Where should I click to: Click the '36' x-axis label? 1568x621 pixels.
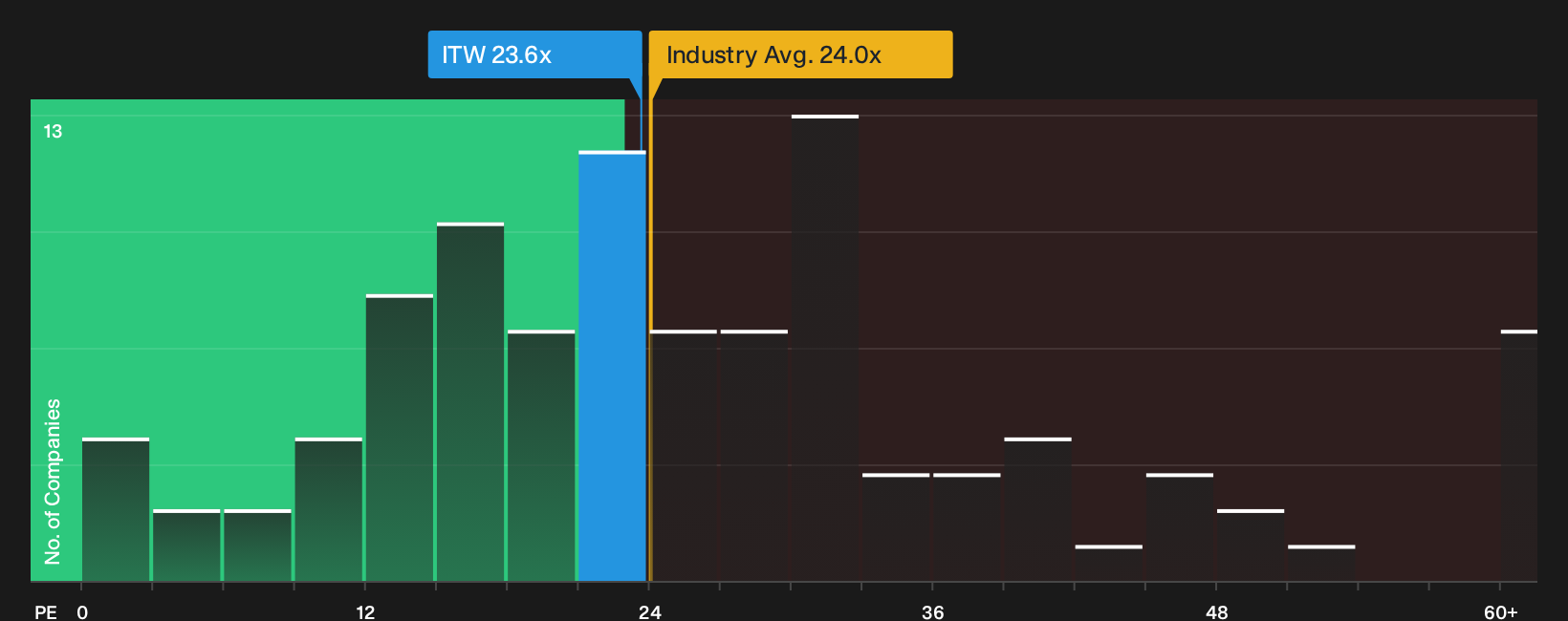coord(932,611)
